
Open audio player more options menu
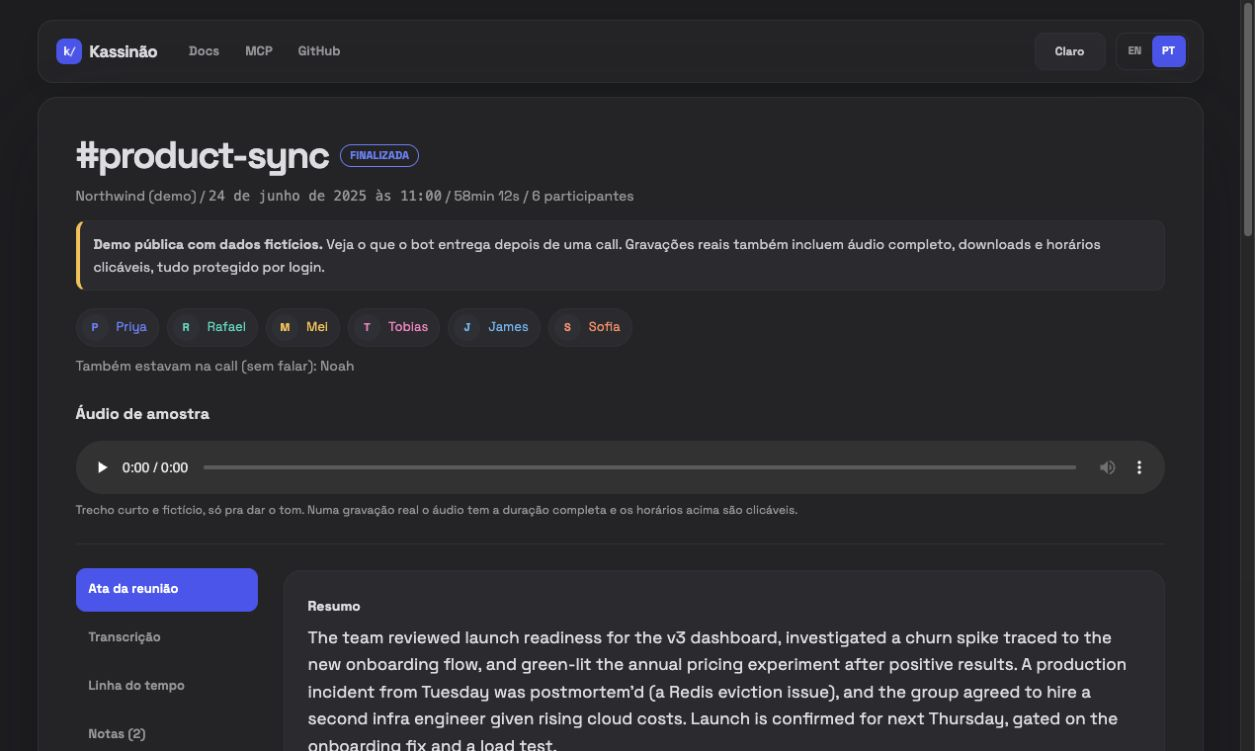1139,467
